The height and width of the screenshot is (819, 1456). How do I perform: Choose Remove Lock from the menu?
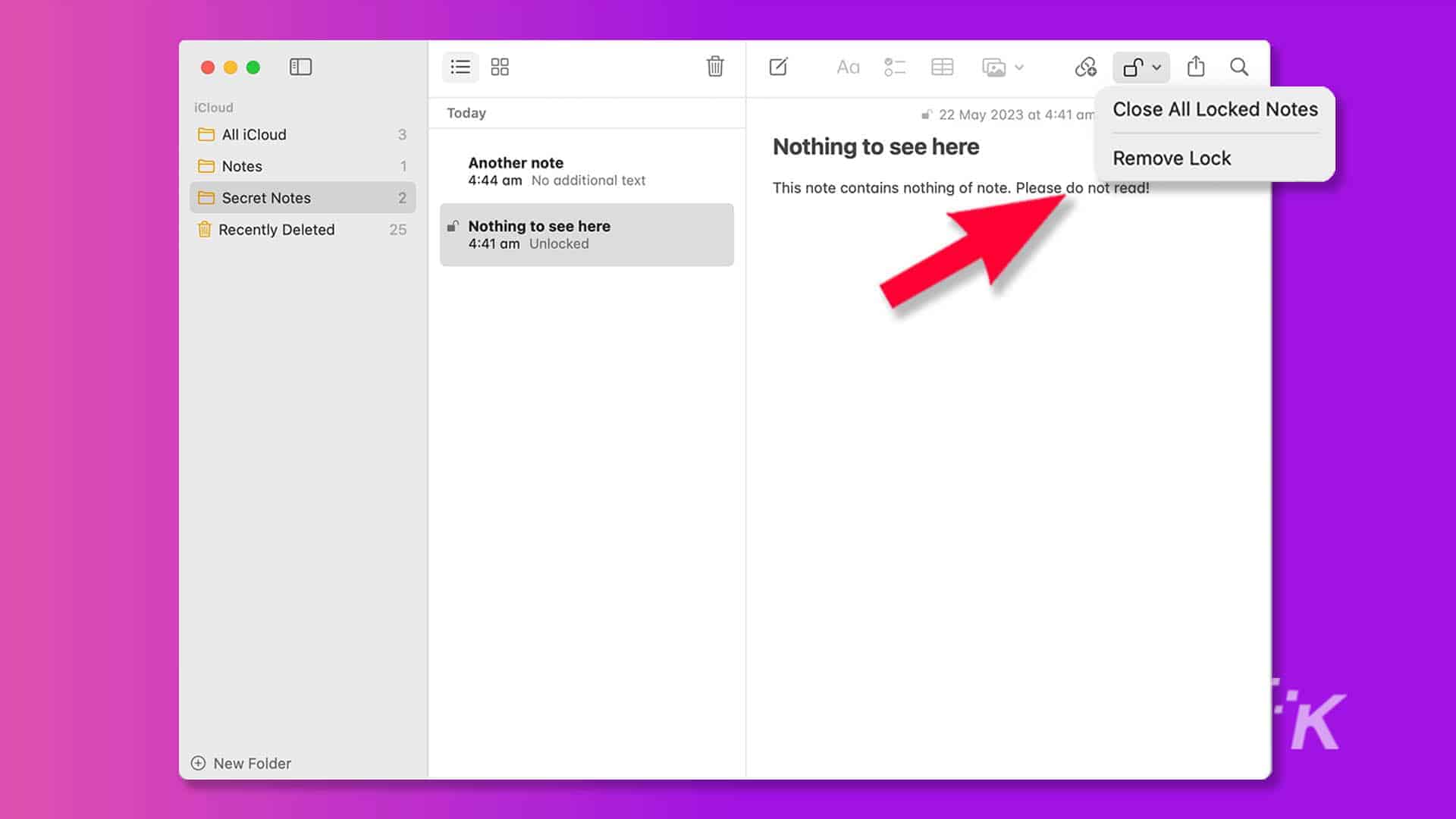1172,158
